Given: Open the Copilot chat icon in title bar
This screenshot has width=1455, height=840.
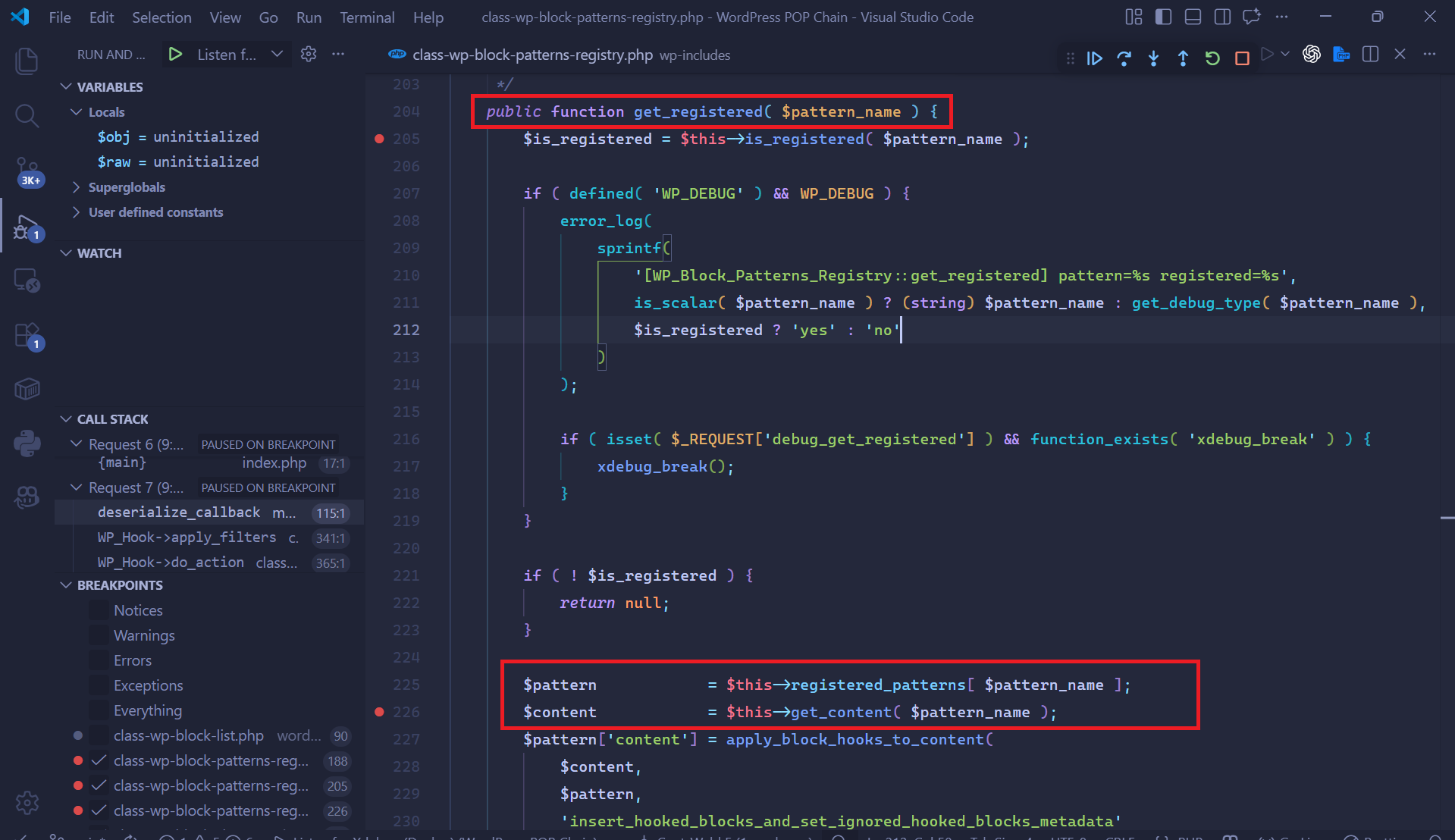Looking at the screenshot, I should [x=1252, y=17].
